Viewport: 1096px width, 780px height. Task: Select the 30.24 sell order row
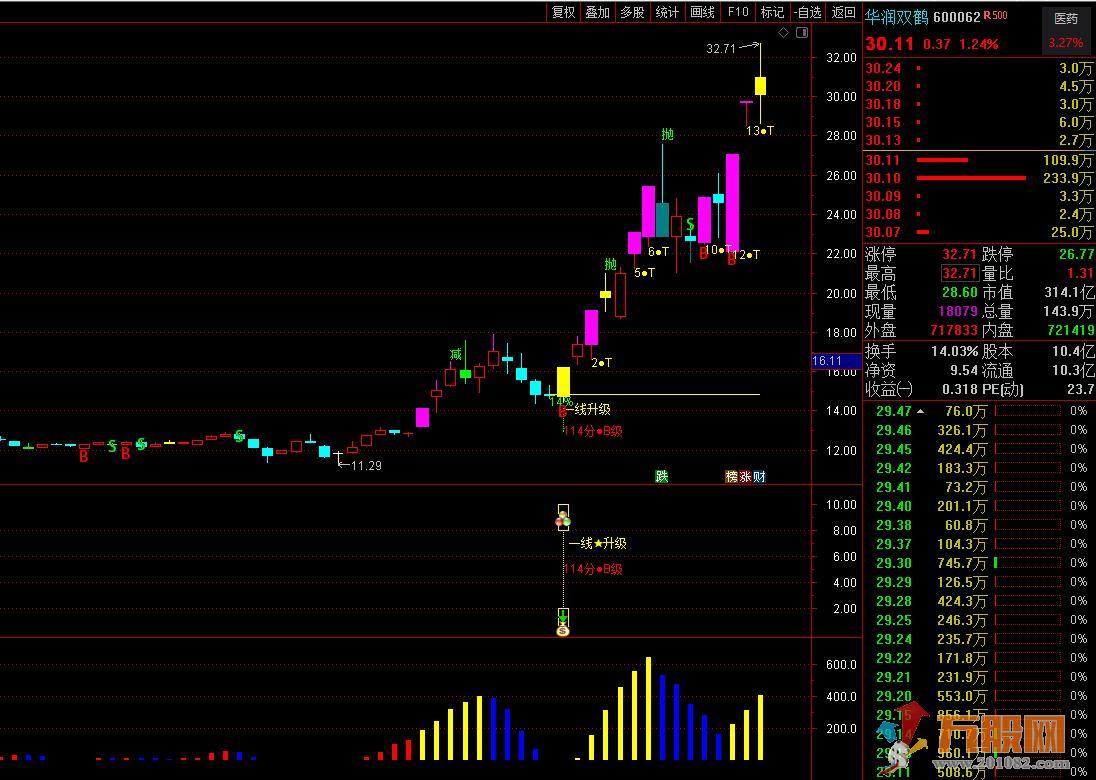979,68
